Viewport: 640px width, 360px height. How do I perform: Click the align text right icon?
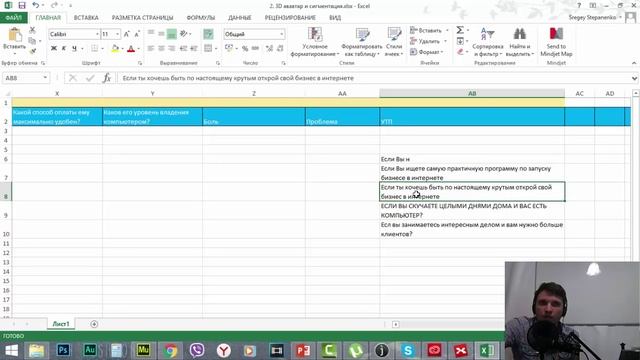(172, 49)
